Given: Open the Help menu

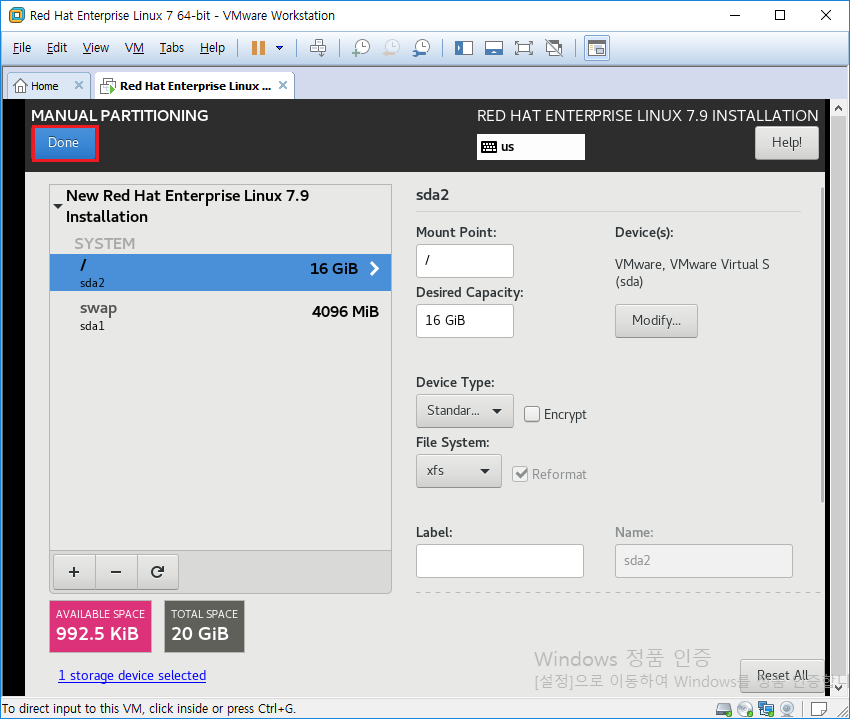Looking at the screenshot, I should tap(212, 48).
